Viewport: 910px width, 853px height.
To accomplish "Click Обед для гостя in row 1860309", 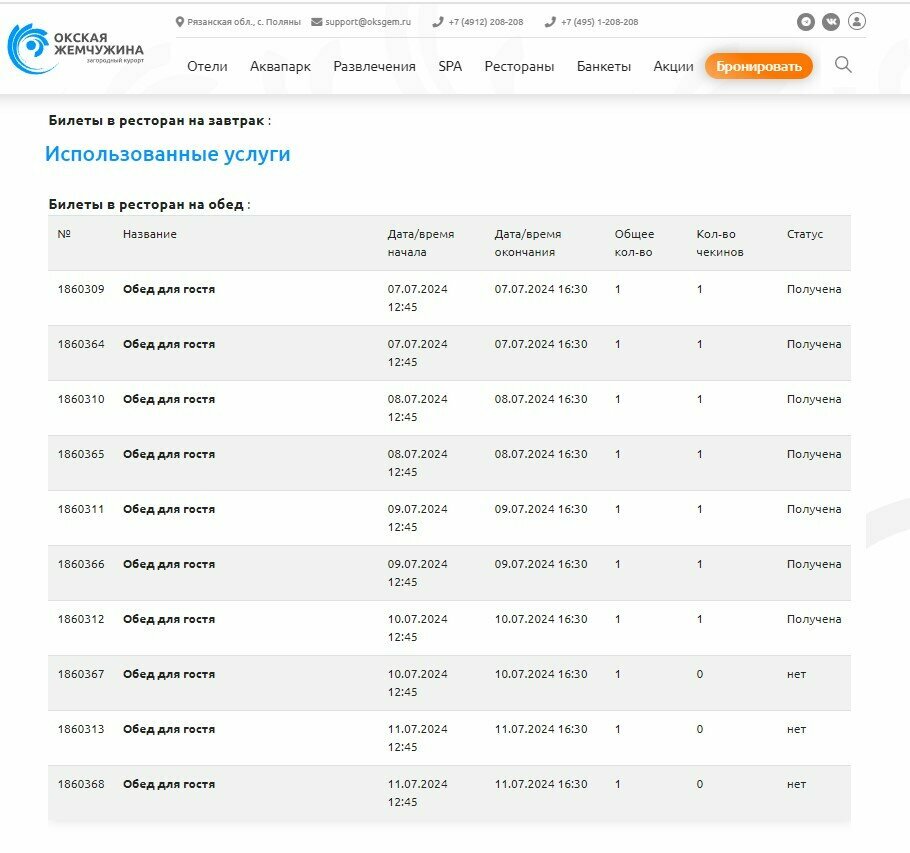I will (x=169, y=289).
